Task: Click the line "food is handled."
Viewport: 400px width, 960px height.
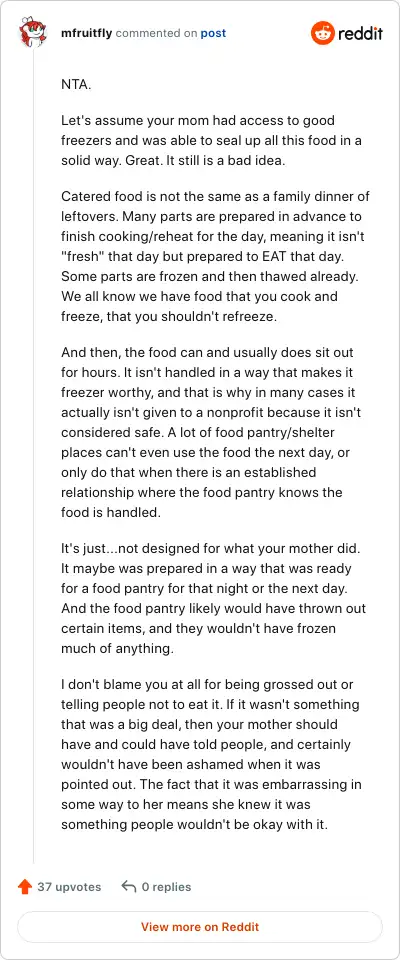Action: click(x=111, y=512)
